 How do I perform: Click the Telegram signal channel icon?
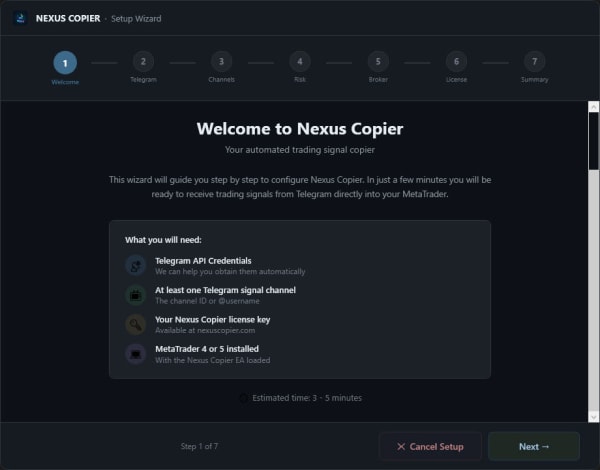[x=135, y=295]
